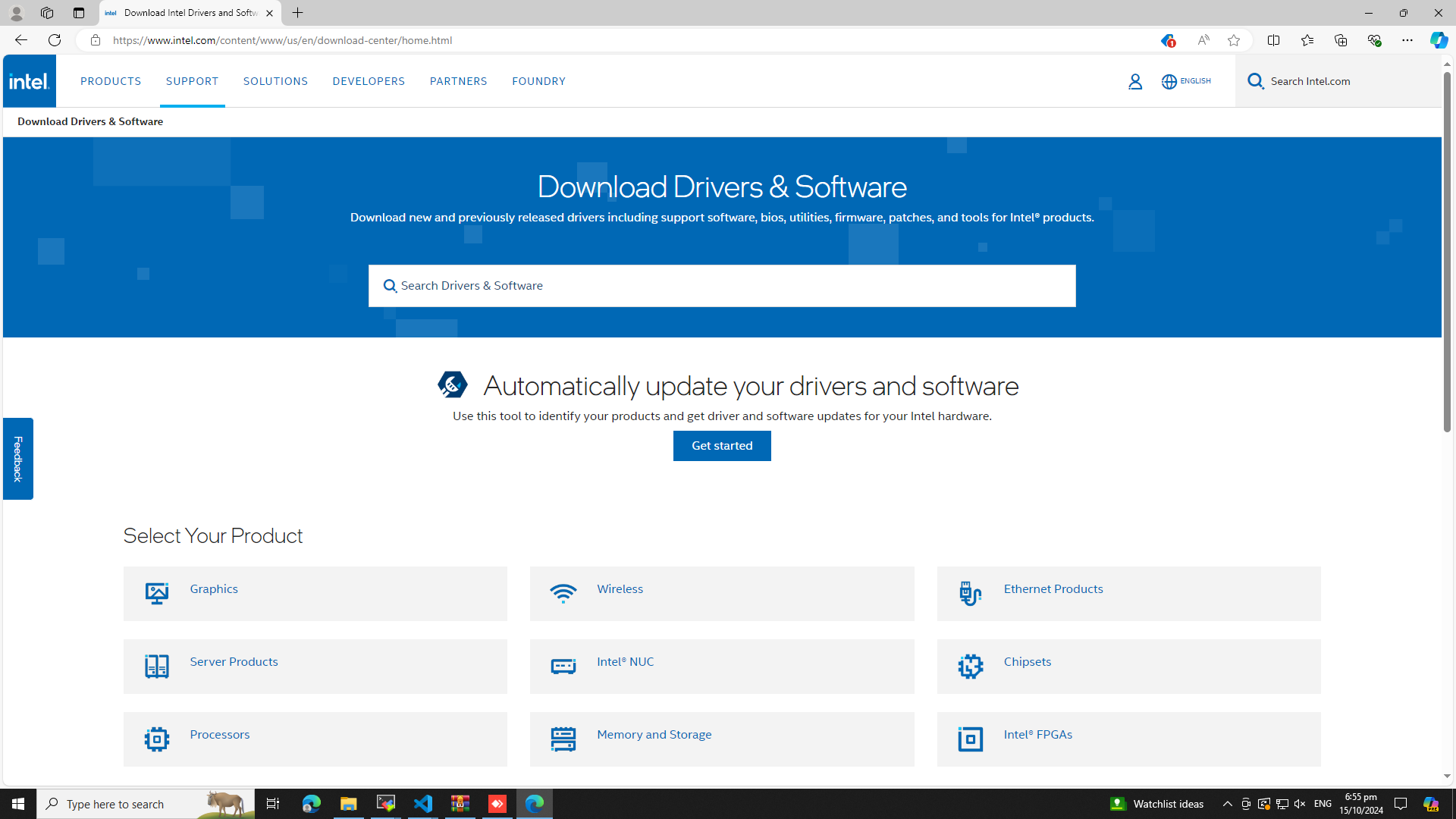Open the PRODUCTS menu
The image size is (1456, 819).
point(111,81)
